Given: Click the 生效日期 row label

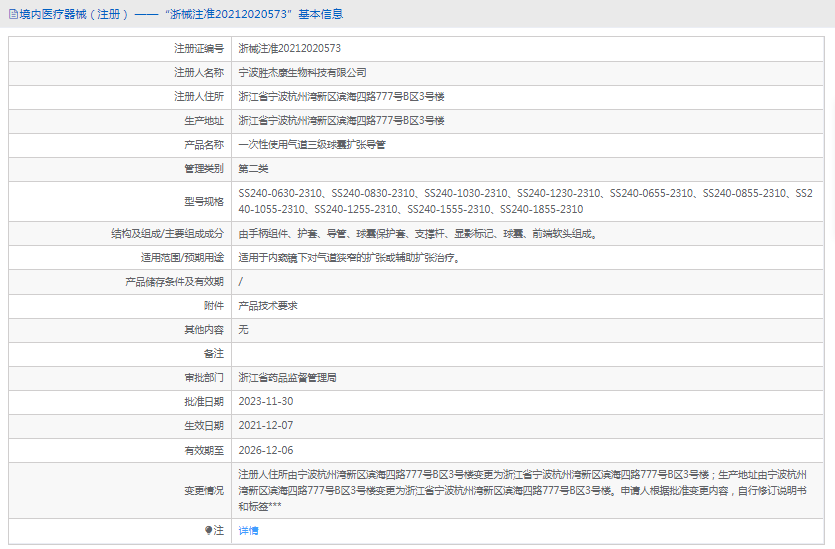Looking at the screenshot, I should pos(204,425).
